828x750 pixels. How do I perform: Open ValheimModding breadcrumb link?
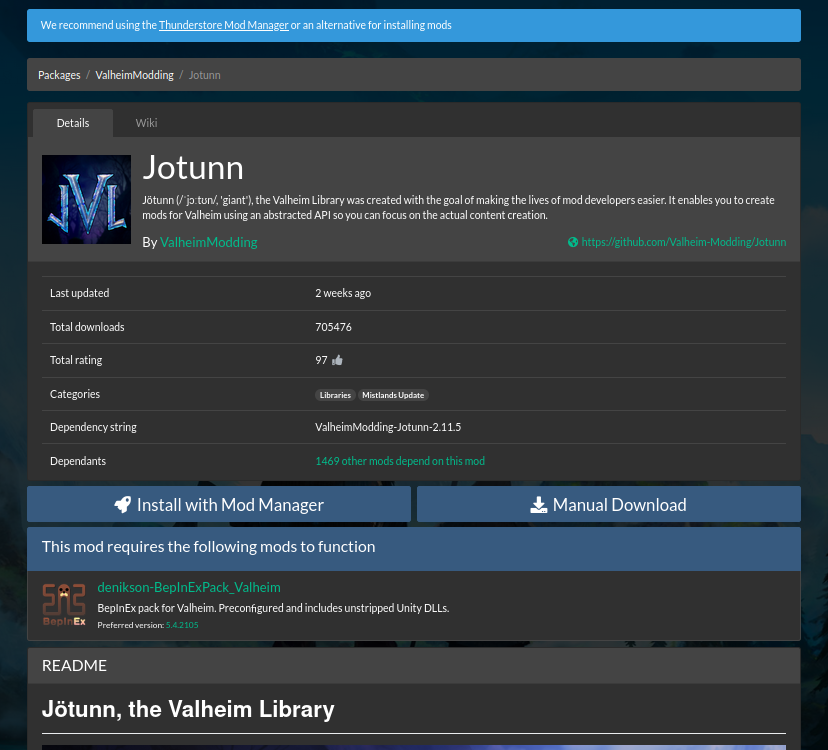[x=135, y=75]
